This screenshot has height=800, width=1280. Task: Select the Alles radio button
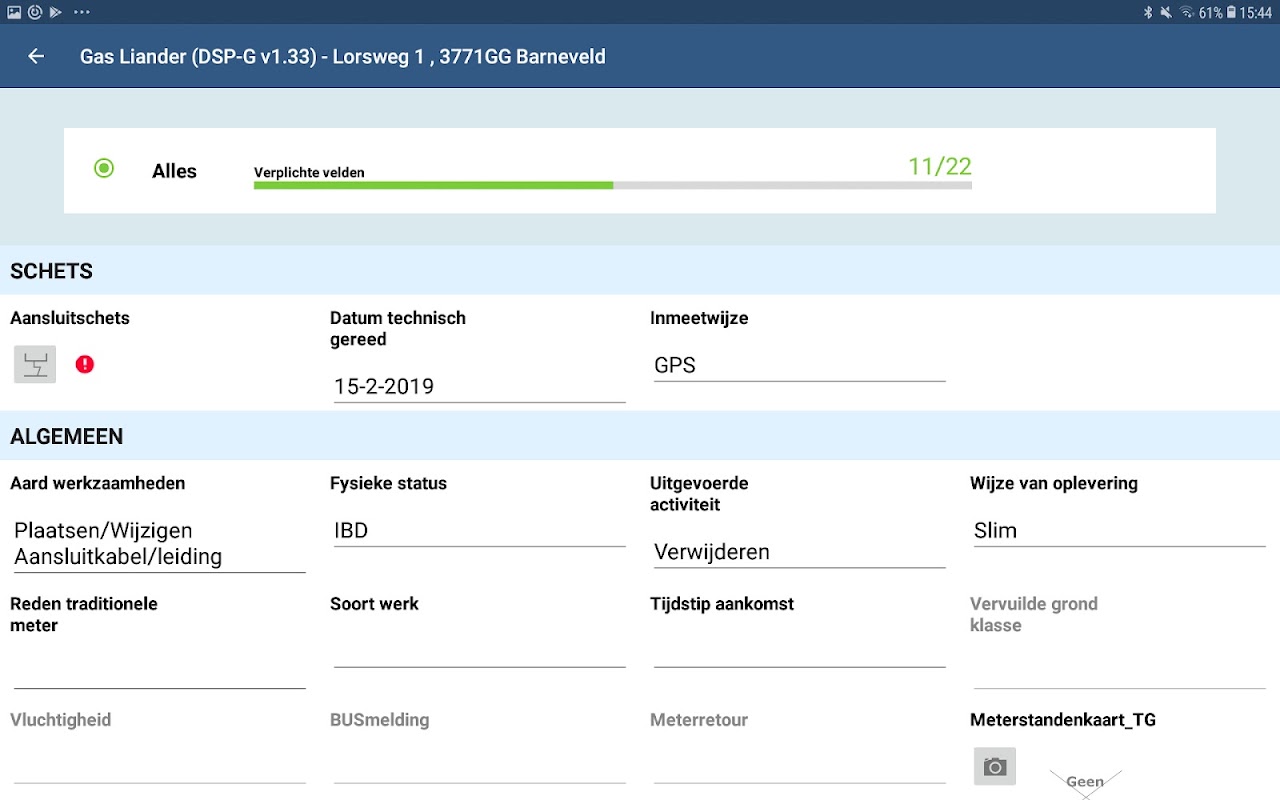tap(104, 168)
